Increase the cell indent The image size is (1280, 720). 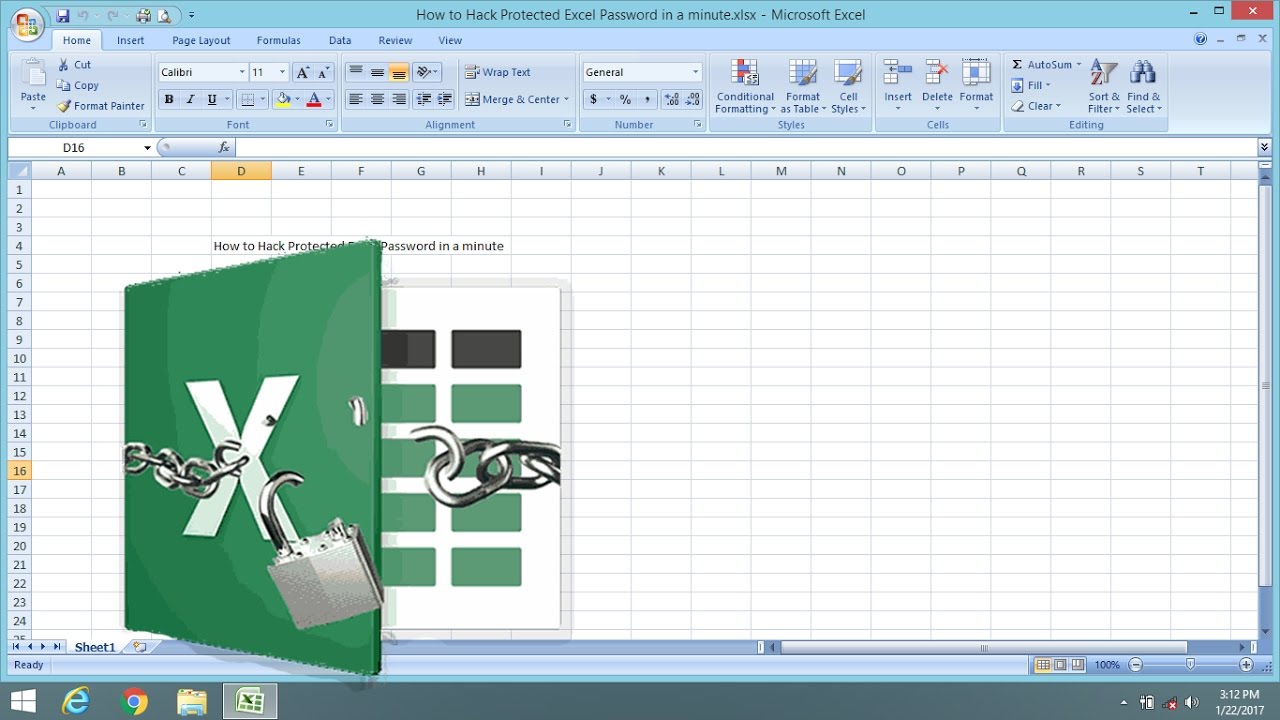[x=445, y=99]
